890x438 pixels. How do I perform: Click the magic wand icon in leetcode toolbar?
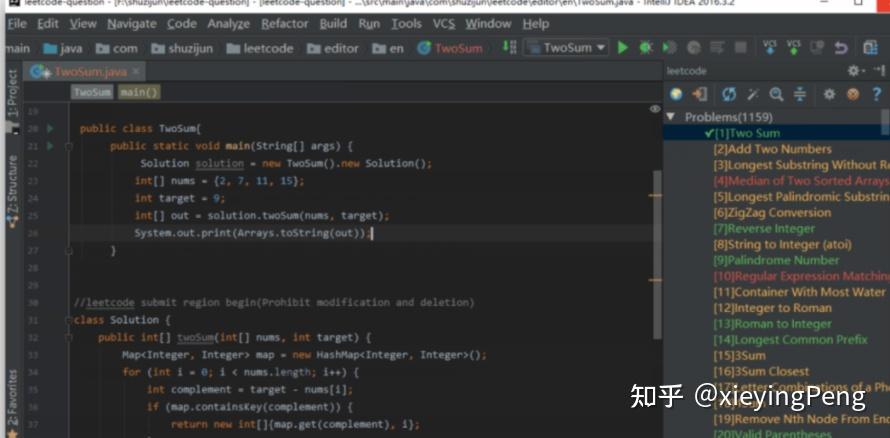coord(753,94)
